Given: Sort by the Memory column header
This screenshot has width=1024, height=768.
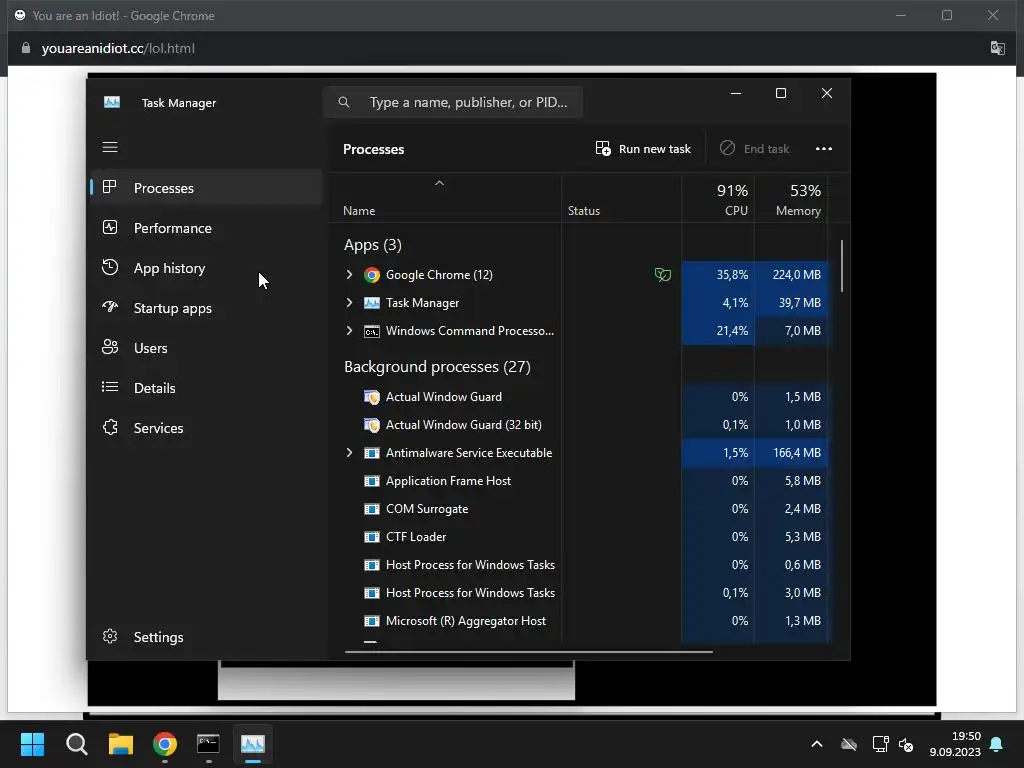Looking at the screenshot, I should (791, 199).
